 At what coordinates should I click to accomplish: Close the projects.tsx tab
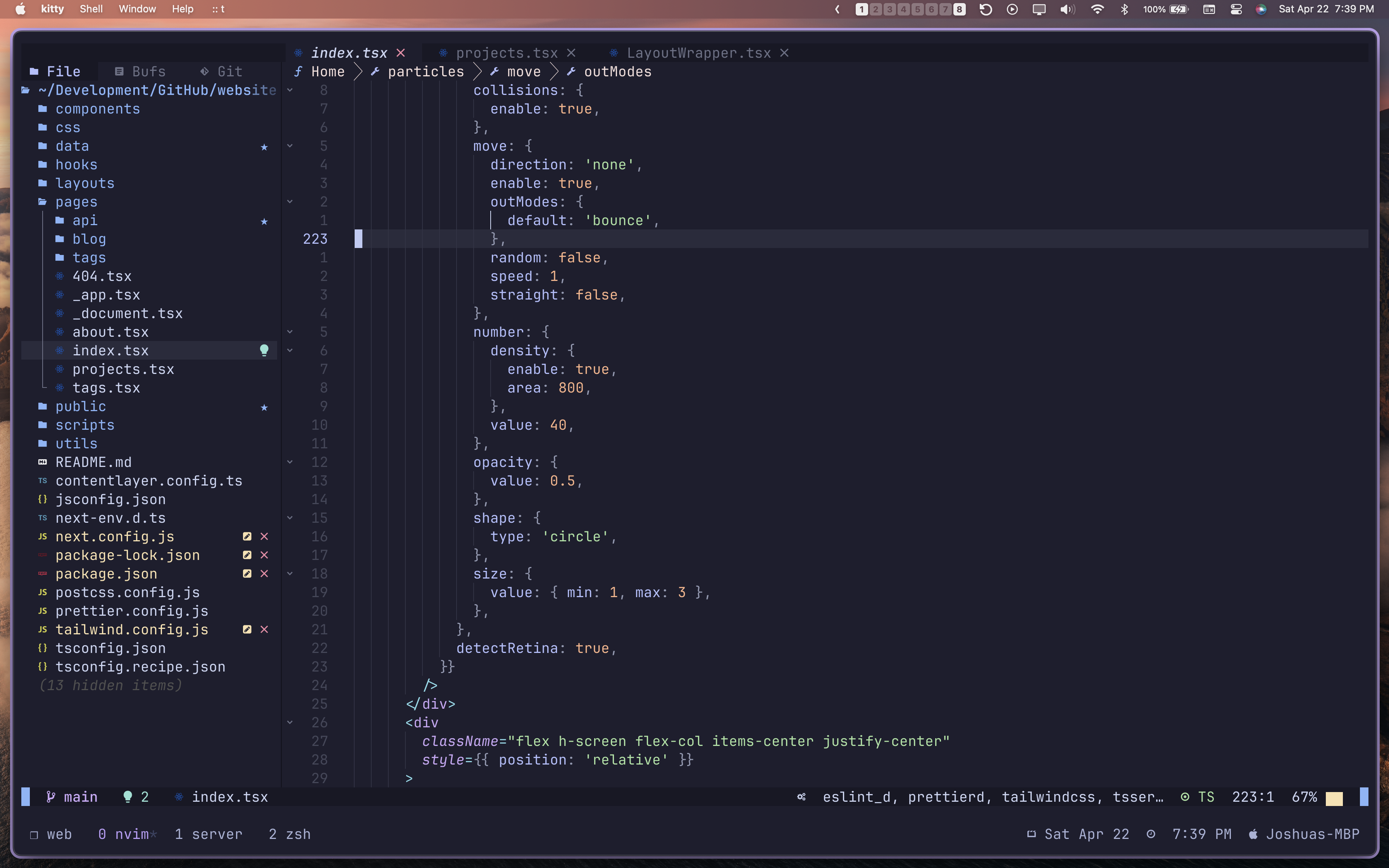tap(571, 53)
